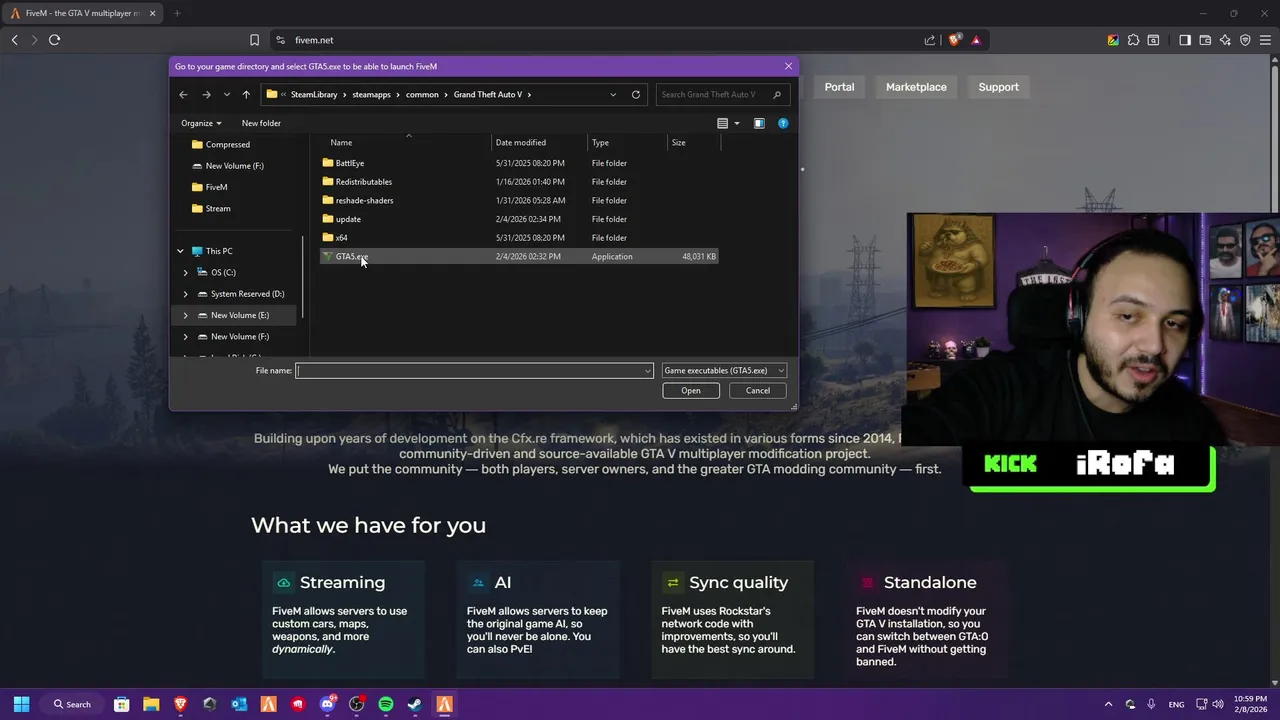Expand New Volume (E:) node
Screen dimensions: 1280x720
coord(185,315)
